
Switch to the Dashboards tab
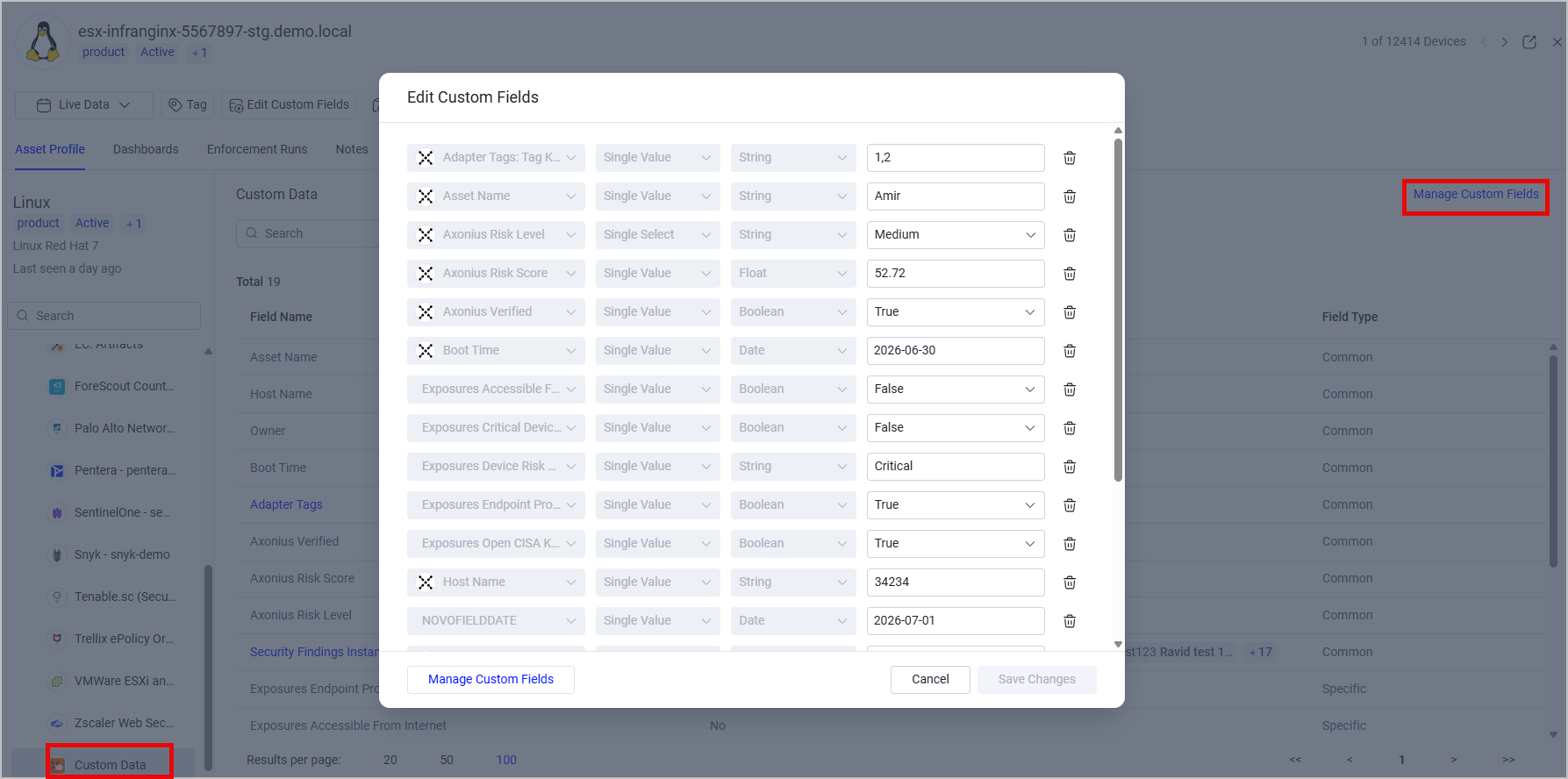(146, 149)
